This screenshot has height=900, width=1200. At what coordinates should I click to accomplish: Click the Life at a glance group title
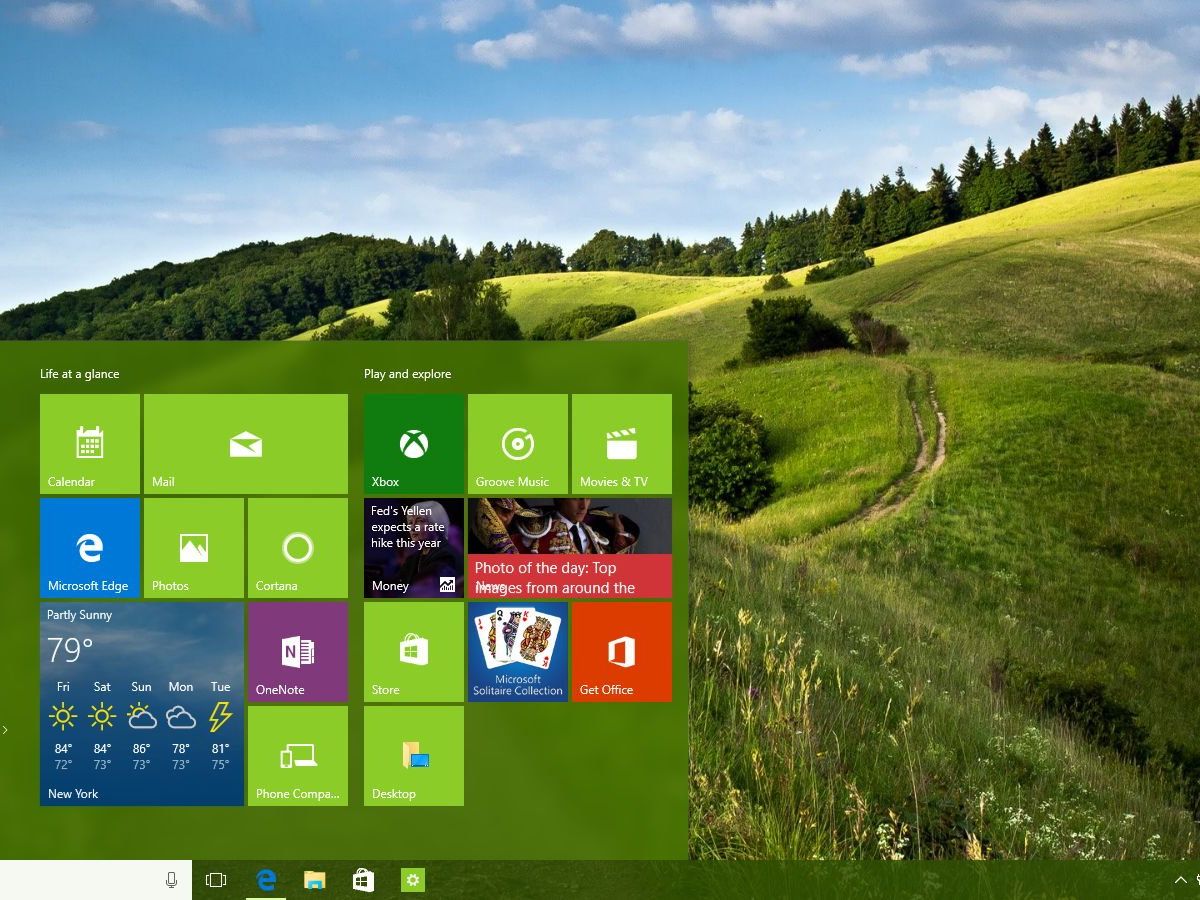(79, 374)
